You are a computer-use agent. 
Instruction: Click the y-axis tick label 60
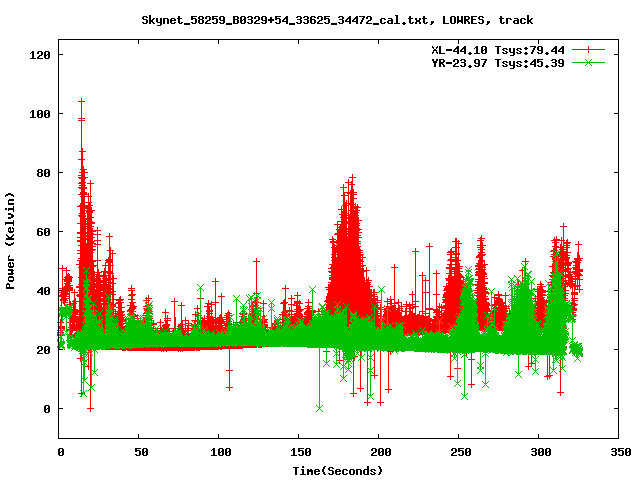point(43,232)
